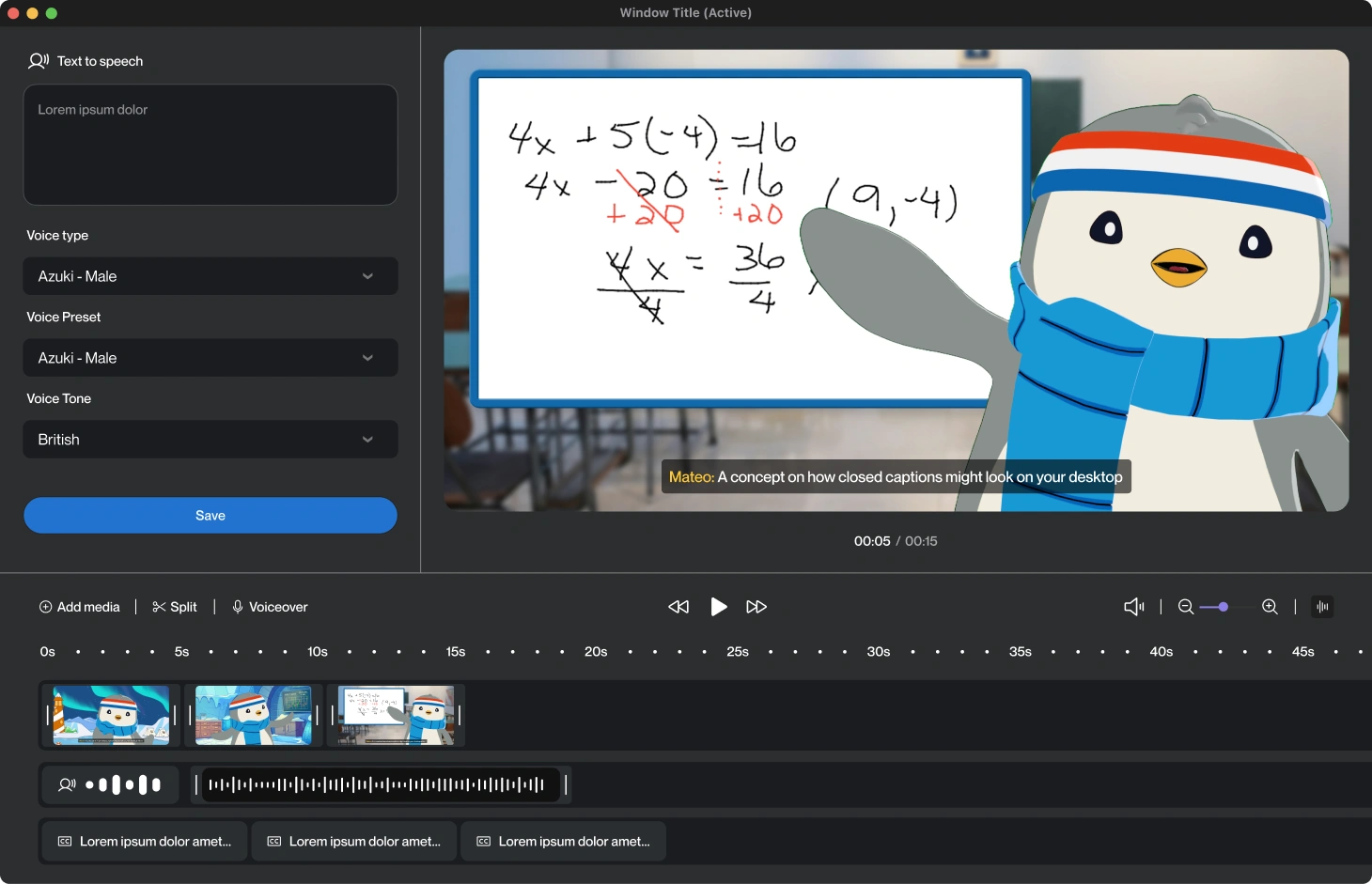Mute audio using the speaker icon
The width and height of the screenshot is (1372, 884).
point(1134,607)
